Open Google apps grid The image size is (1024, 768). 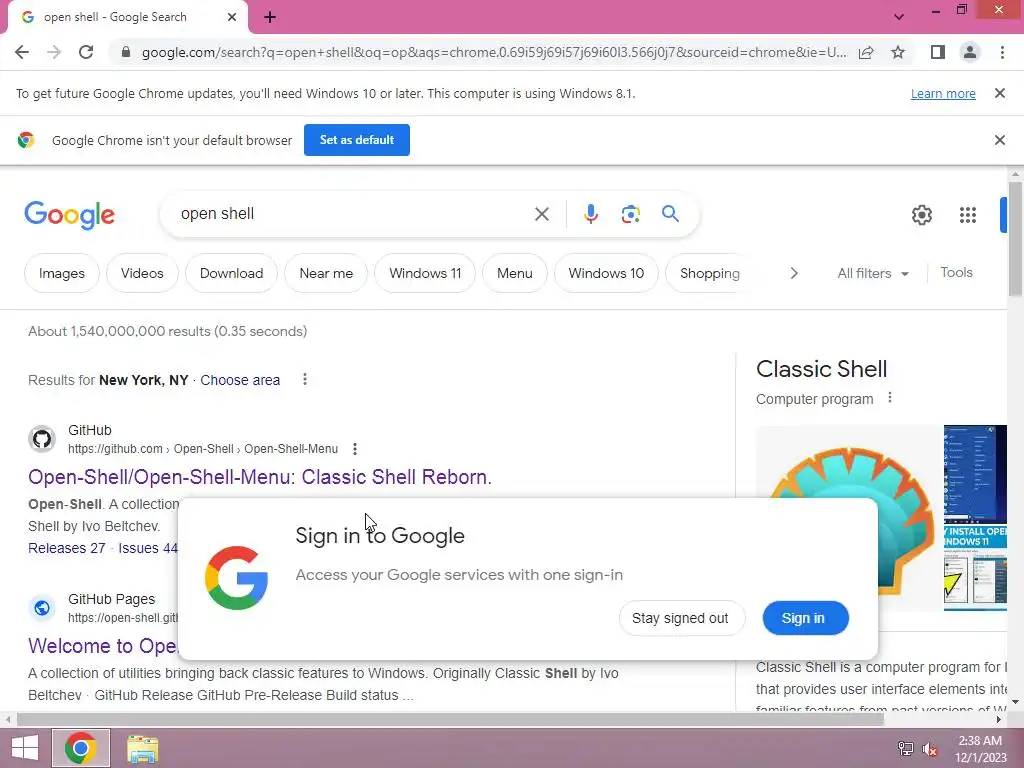[x=967, y=215]
